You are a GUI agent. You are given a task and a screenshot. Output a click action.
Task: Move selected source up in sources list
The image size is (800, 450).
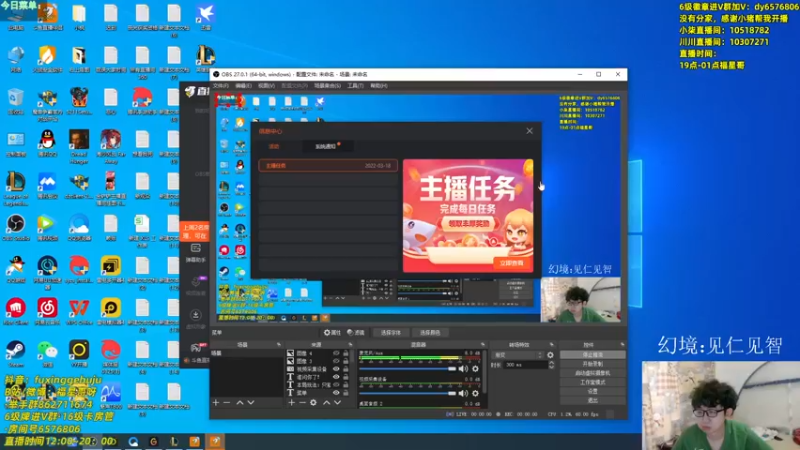pyautogui.click(x=327, y=403)
